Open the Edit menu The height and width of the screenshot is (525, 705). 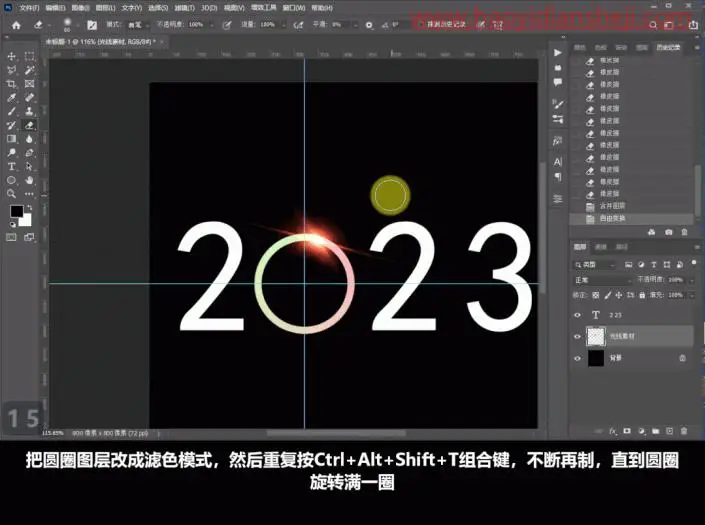click(55, 8)
